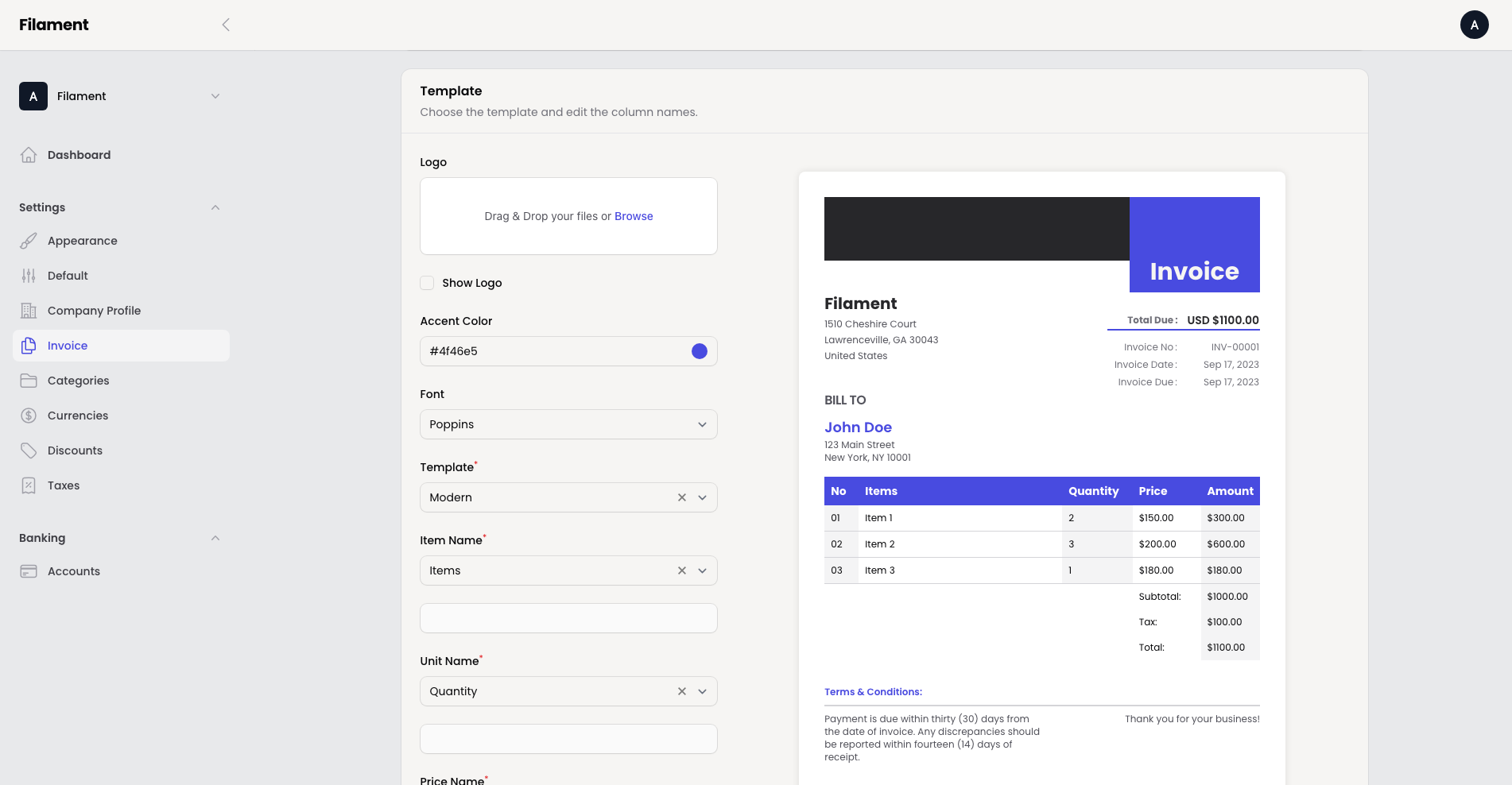Go to Dashboard page
Screen dimensions: 1512x785
[121, 155]
